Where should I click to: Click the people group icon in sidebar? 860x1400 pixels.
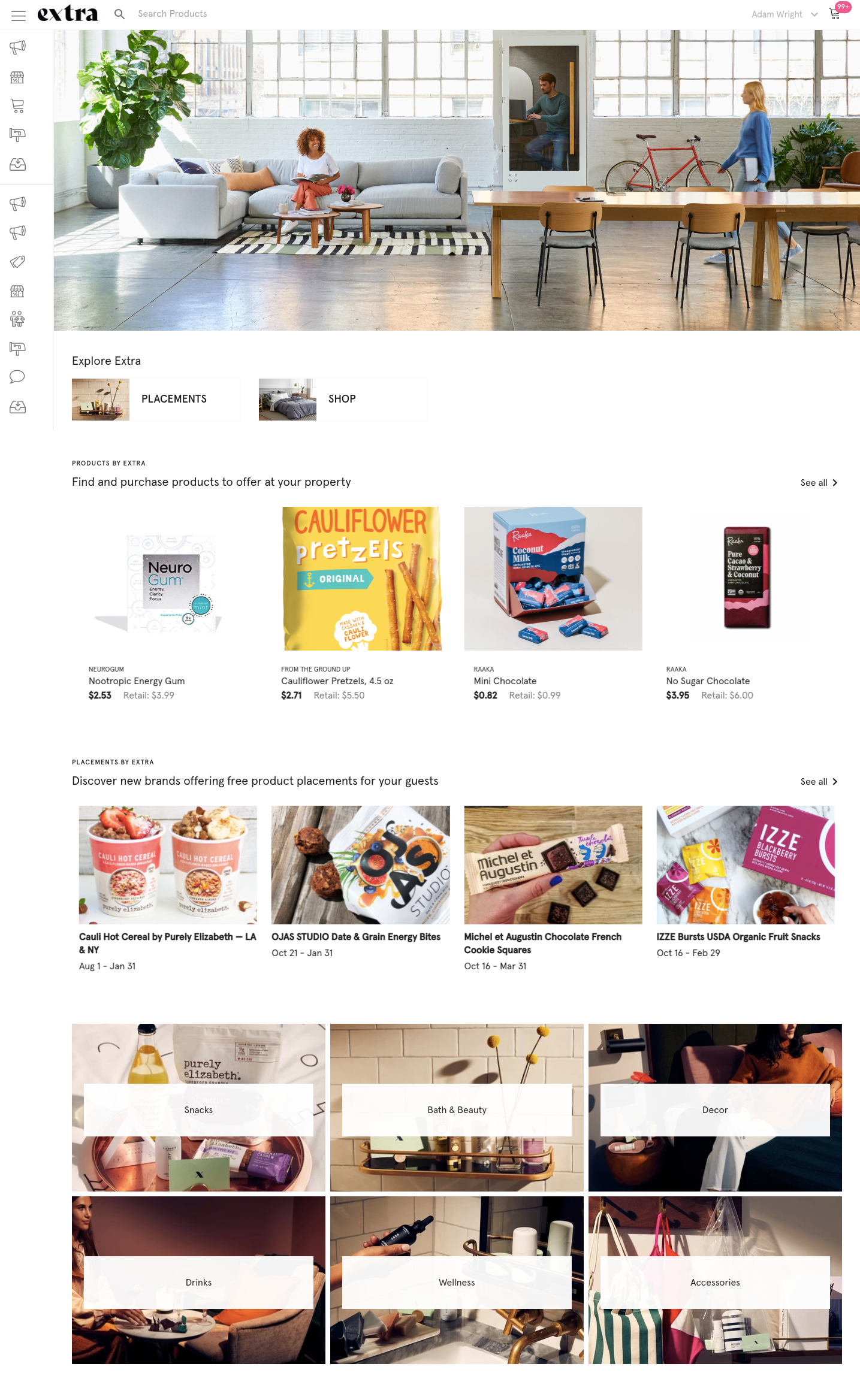(17, 319)
